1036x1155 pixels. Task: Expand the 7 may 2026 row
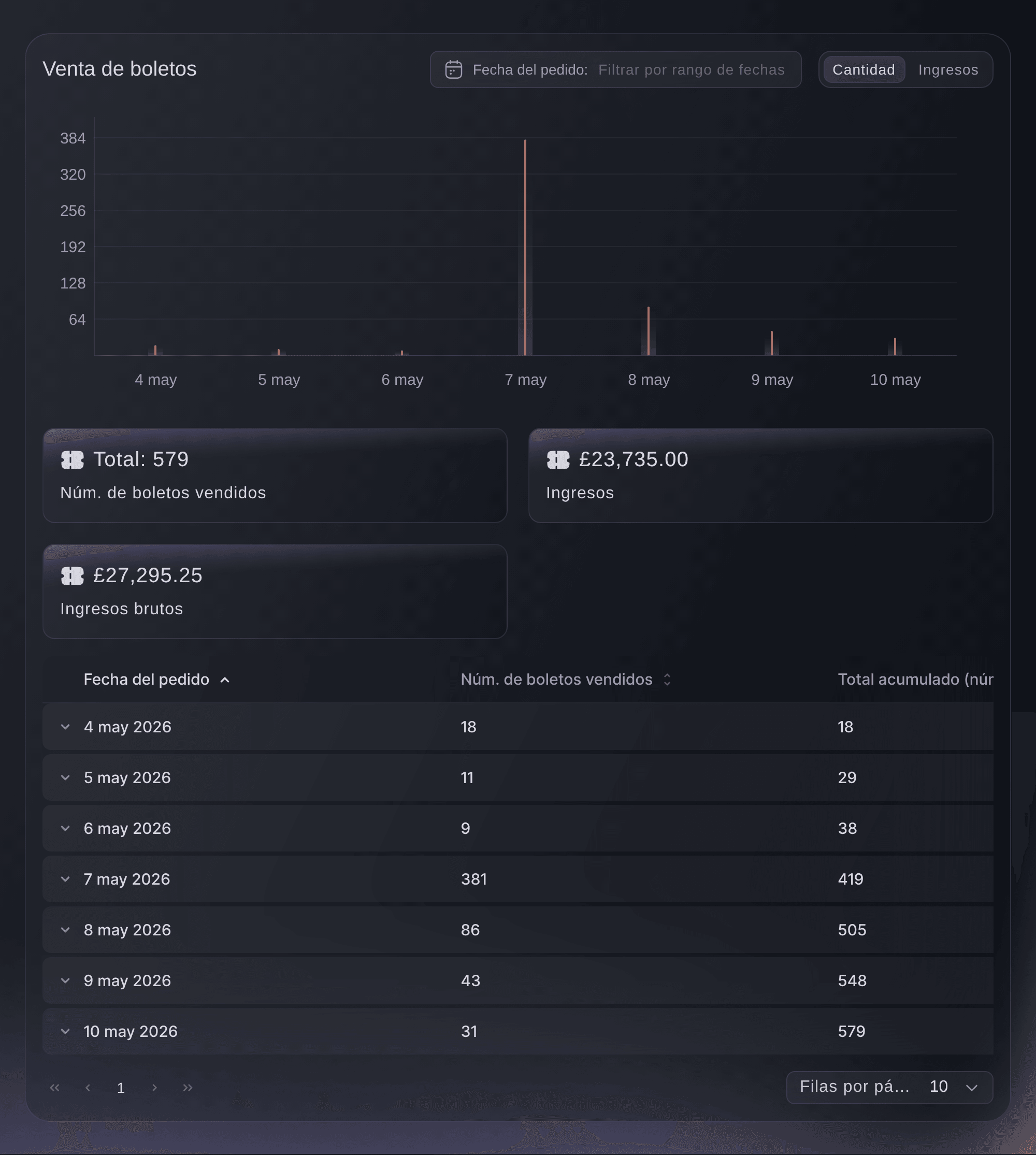pyautogui.click(x=65, y=879)
